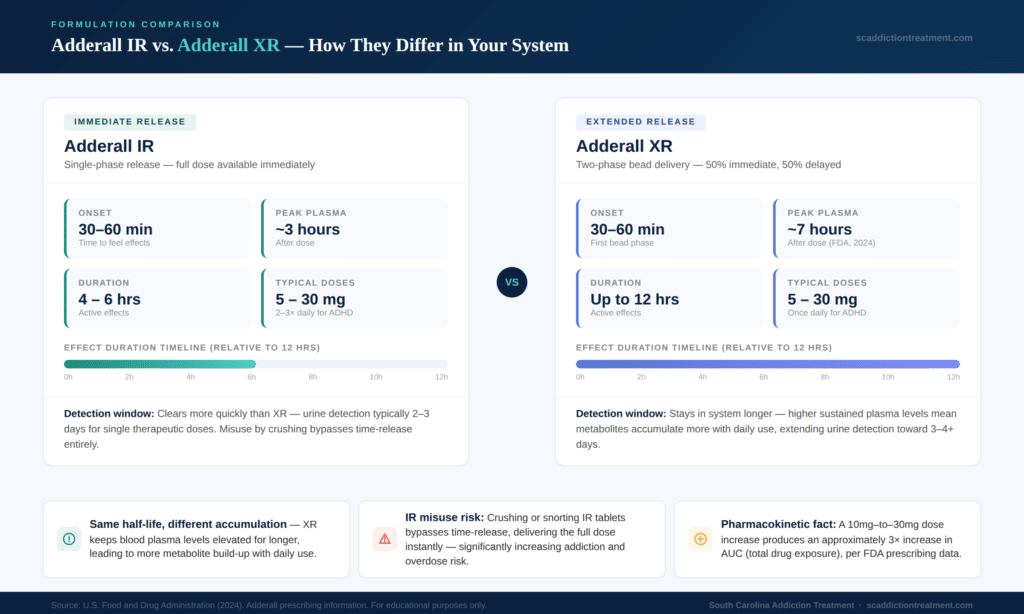The height and width of the screenshot is (614, 1024).
Task: Click the '8h' tick on XR timeline
Action: point(825,377)
